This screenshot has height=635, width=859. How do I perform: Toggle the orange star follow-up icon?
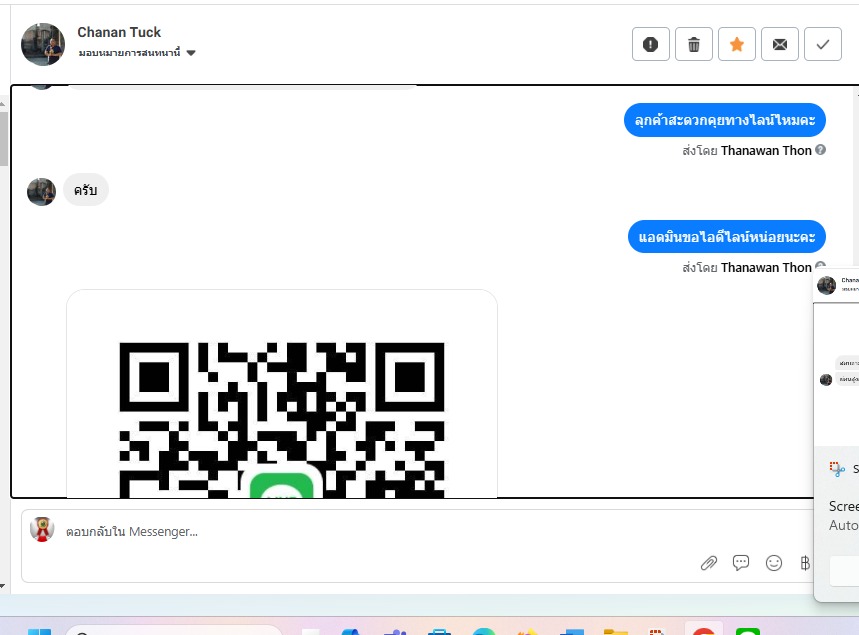coord(737,44)
